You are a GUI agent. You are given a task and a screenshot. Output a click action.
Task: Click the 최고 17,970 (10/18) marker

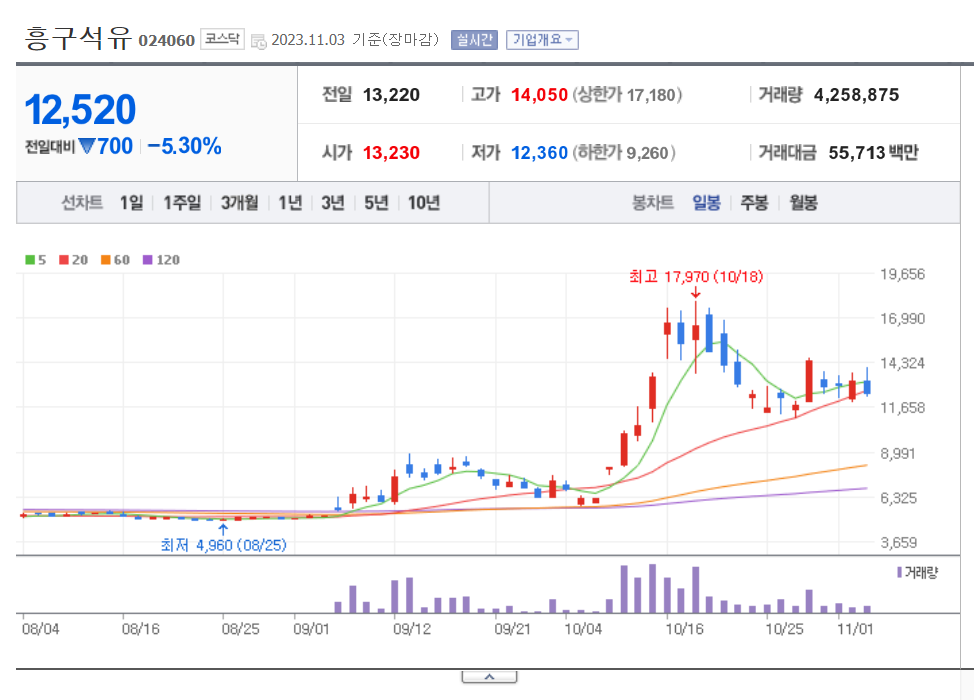[x=696, y=276]
